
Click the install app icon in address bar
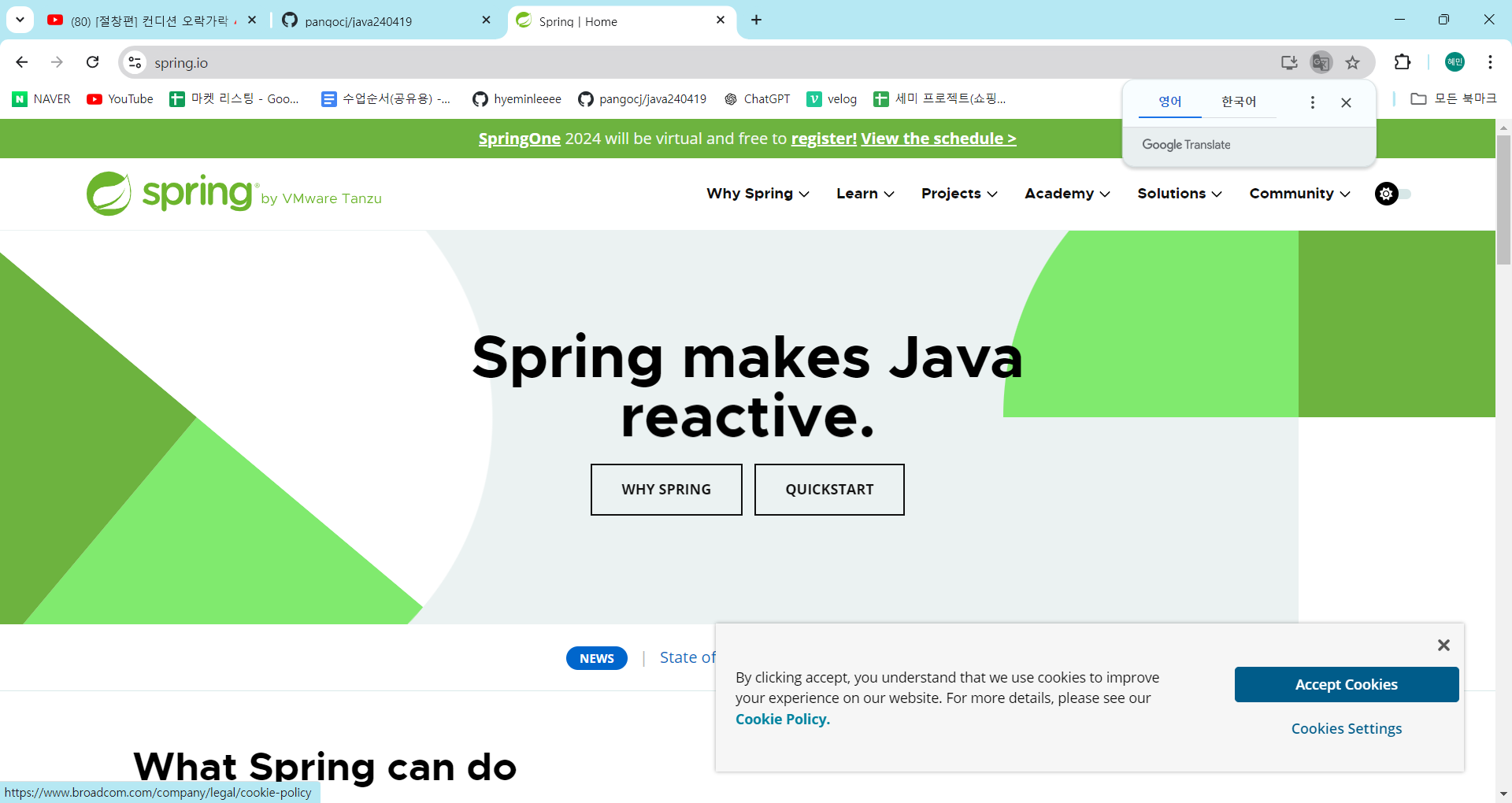pyautogui.click(x=1288, y=62)
